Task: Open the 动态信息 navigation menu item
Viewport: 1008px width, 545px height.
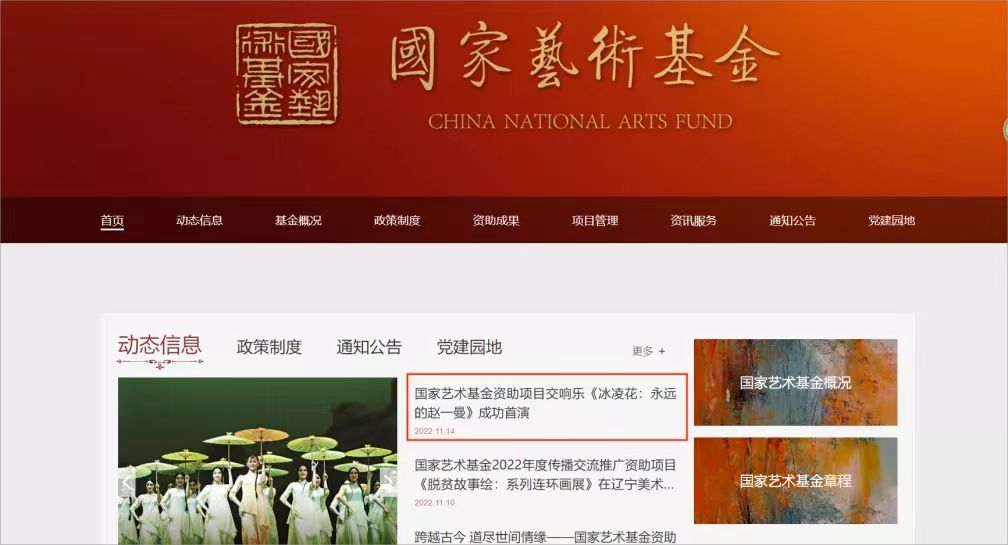Action: click(199, 220)
